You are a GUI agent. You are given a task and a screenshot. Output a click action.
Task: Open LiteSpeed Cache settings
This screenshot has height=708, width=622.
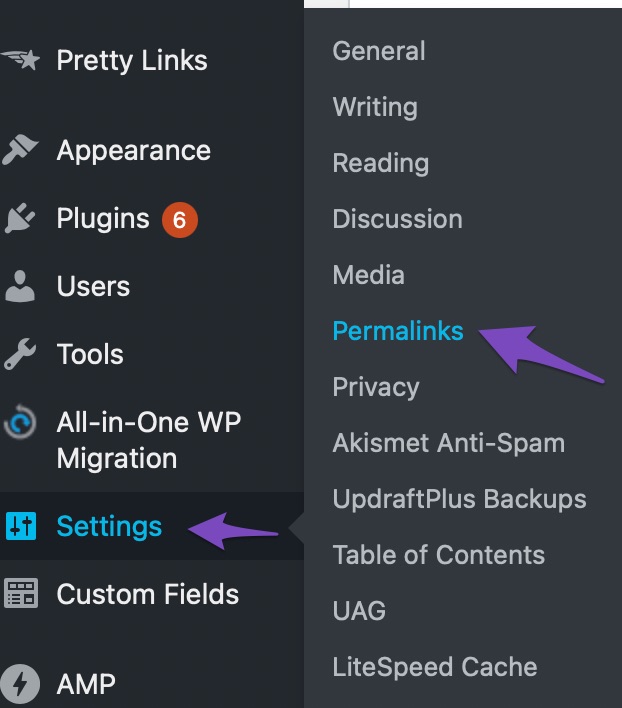pos(435,667)
